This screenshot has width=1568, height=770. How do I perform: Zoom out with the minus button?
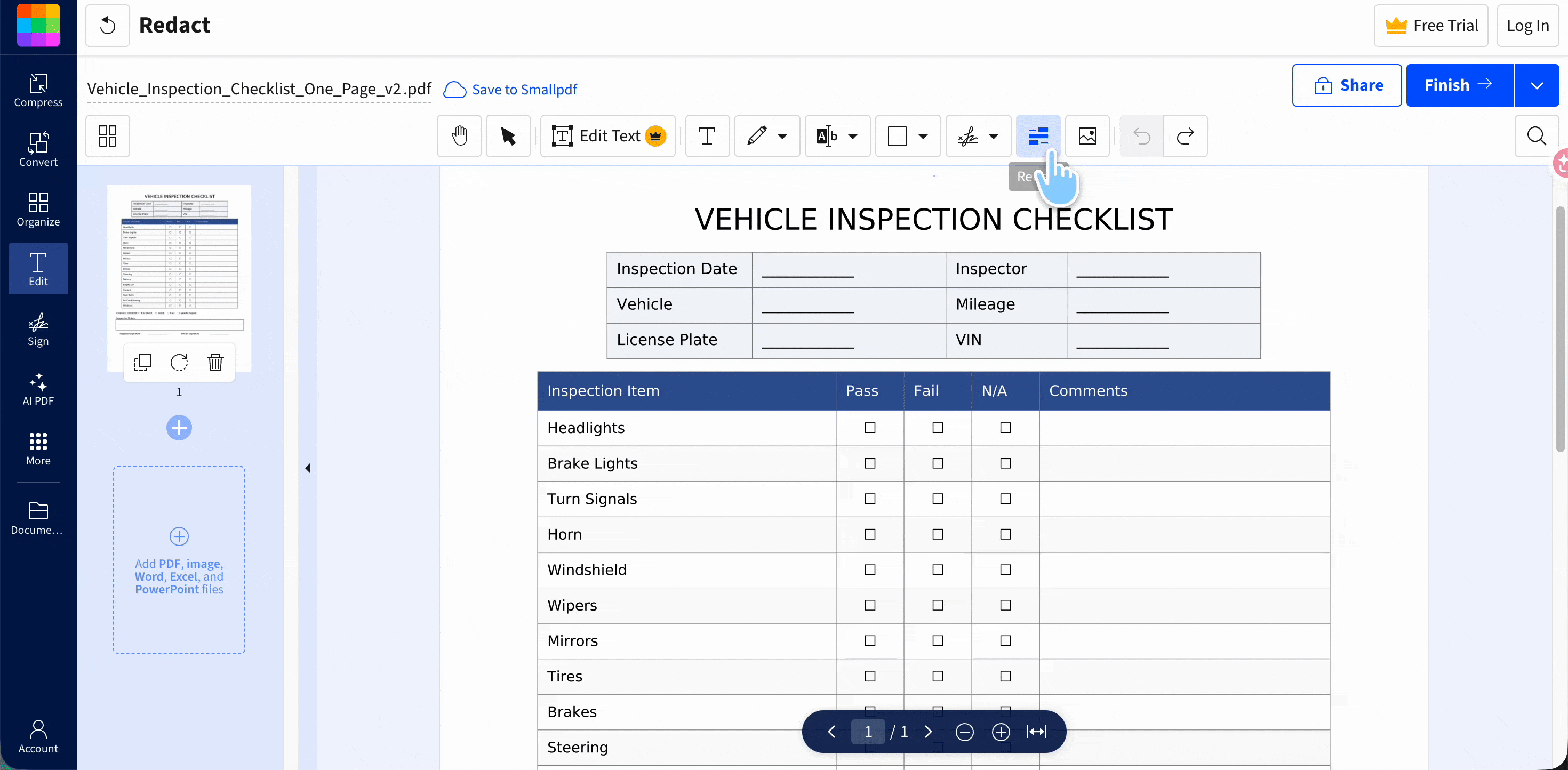(x=965, y=732)
